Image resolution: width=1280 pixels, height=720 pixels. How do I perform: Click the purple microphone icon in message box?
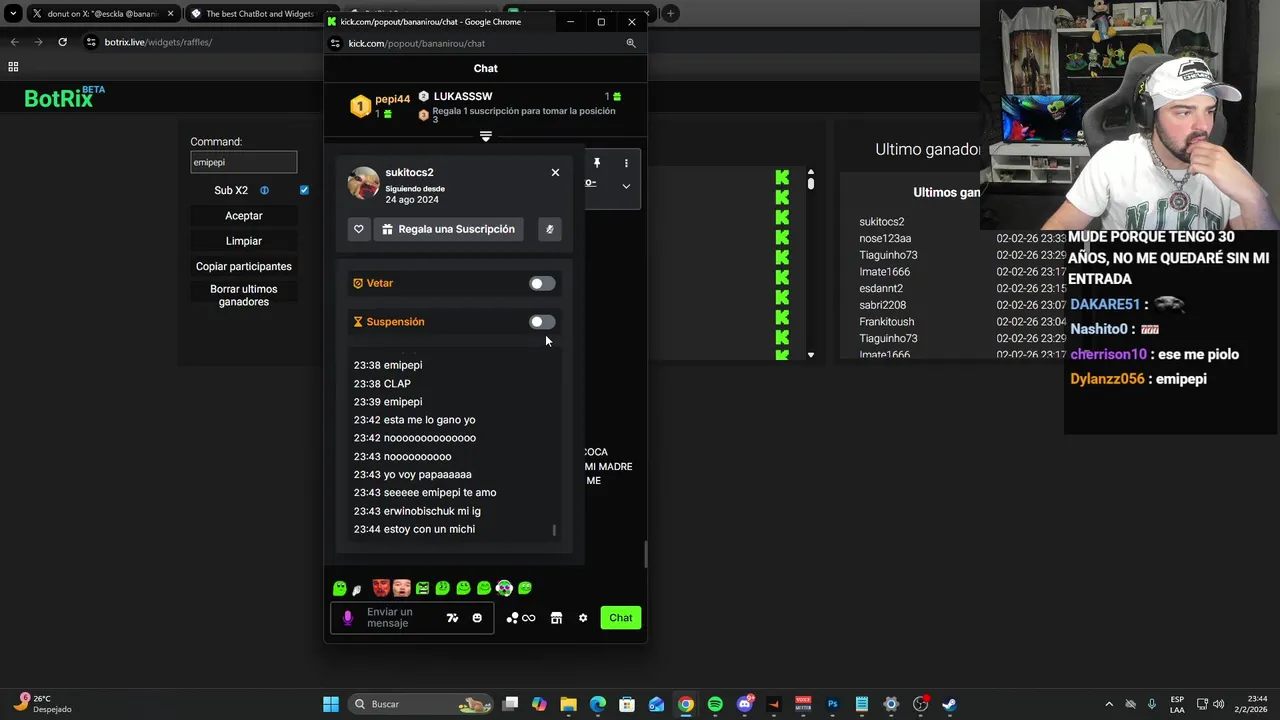coord(348,618)
